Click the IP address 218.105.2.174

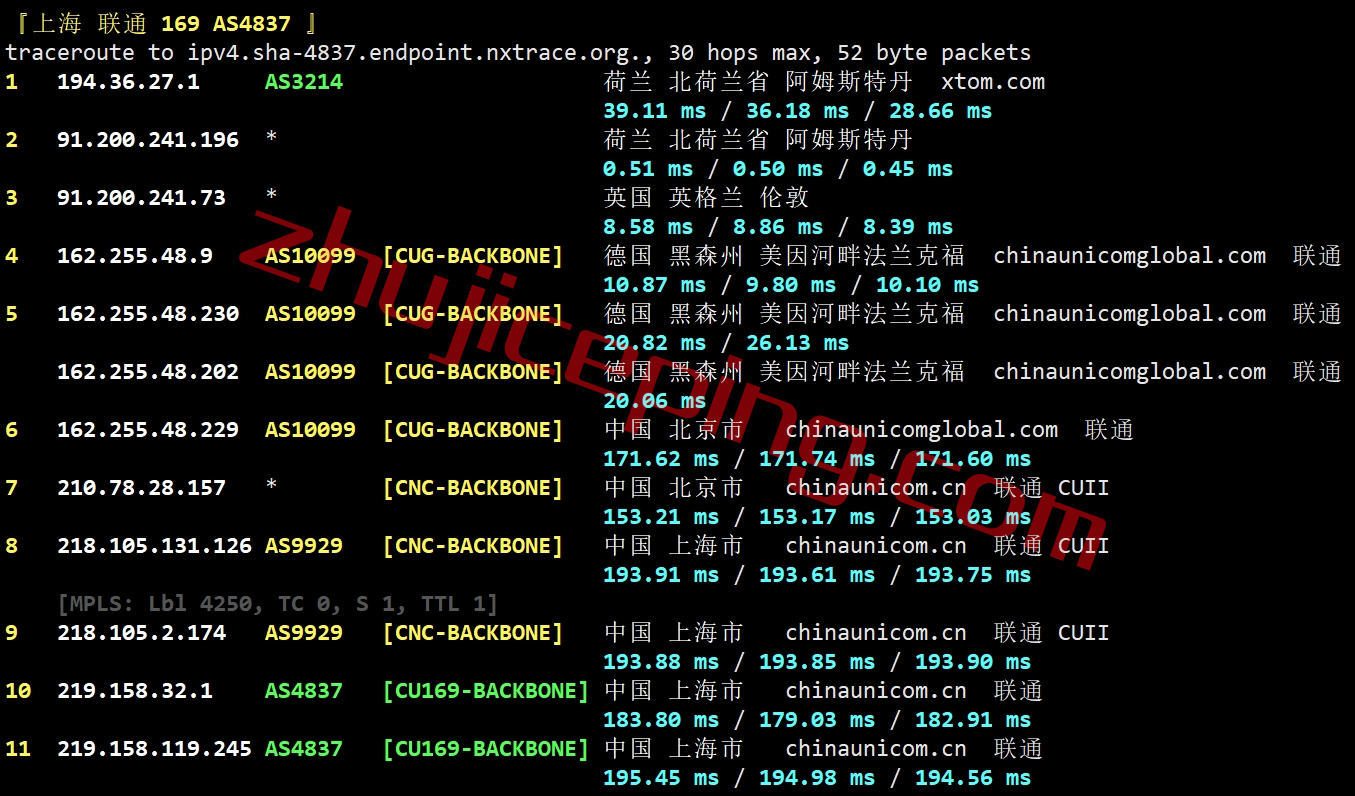pos(141,633)
